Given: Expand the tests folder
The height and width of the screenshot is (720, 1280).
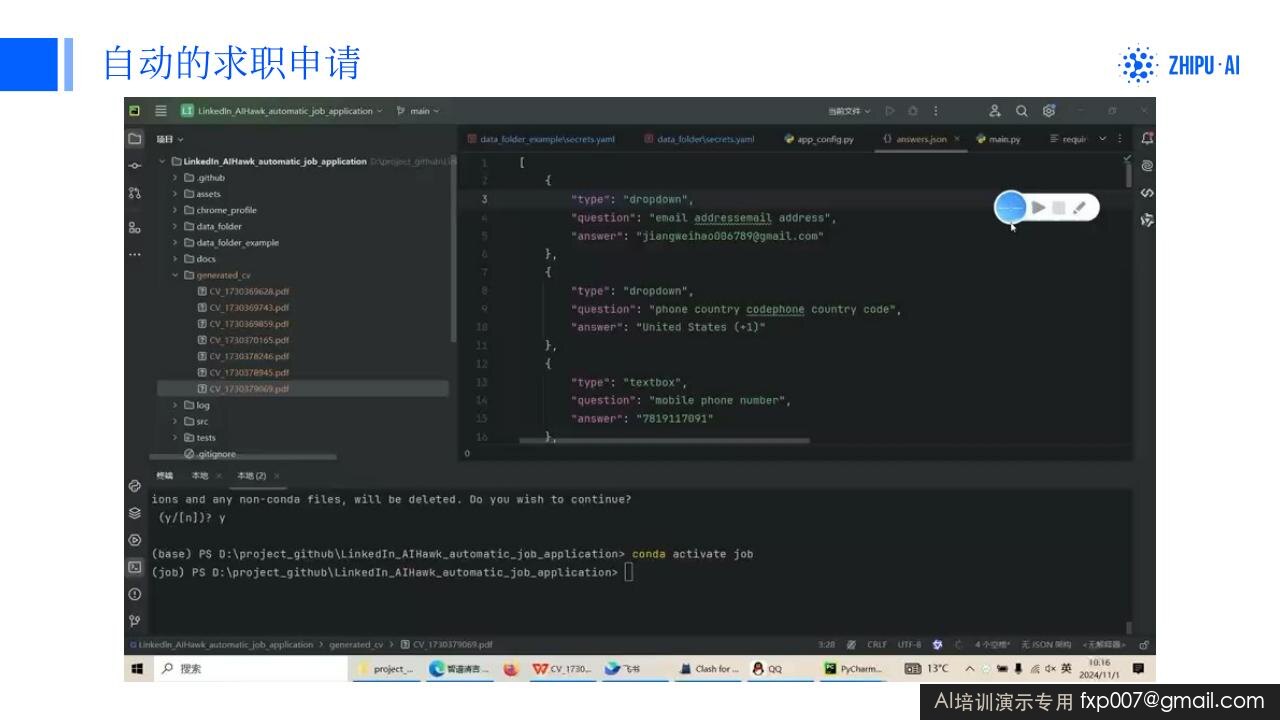Looking at the screenshot, I should [x=175, y=437].
